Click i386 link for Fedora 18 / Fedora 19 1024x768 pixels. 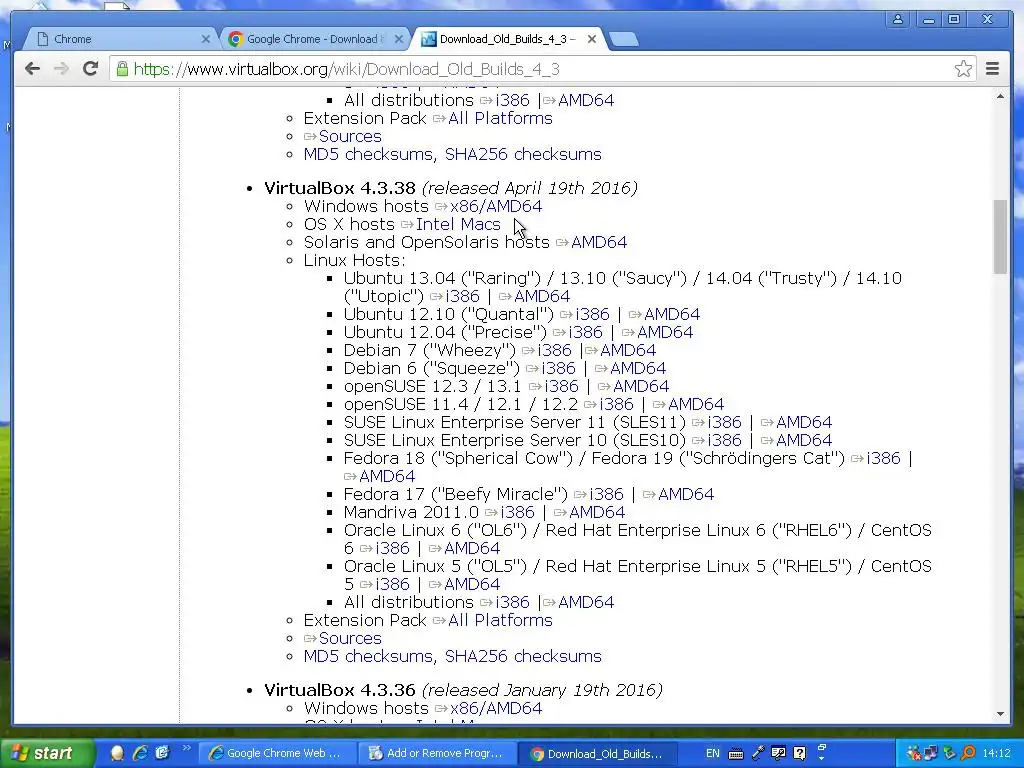(884, 458)
